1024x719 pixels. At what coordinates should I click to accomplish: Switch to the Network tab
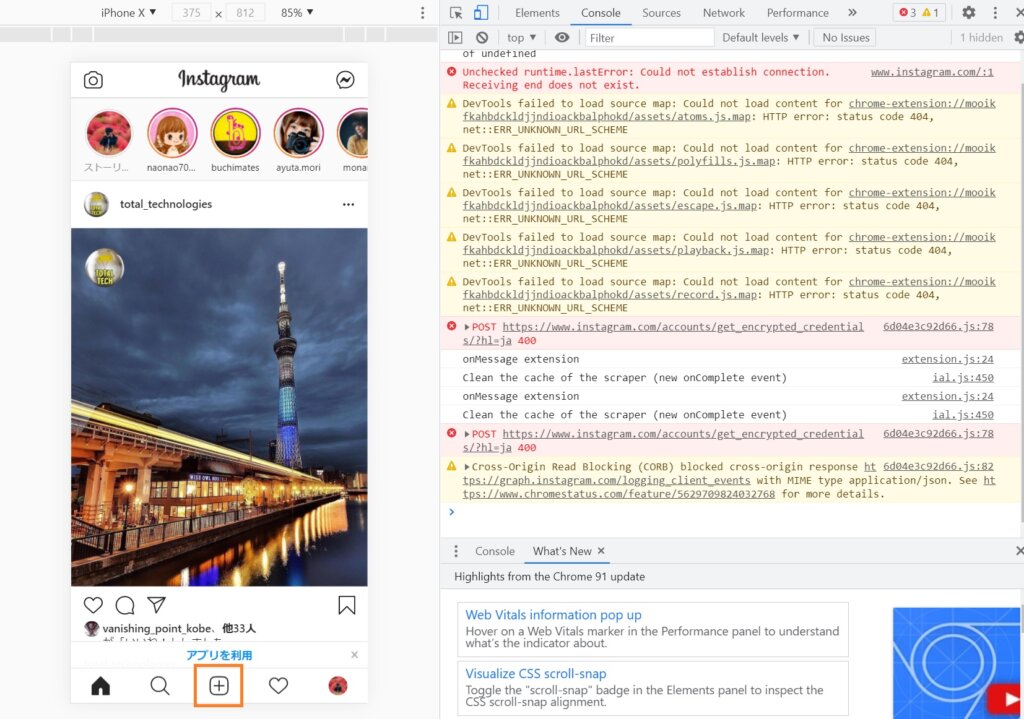click(x=724, y=12)
